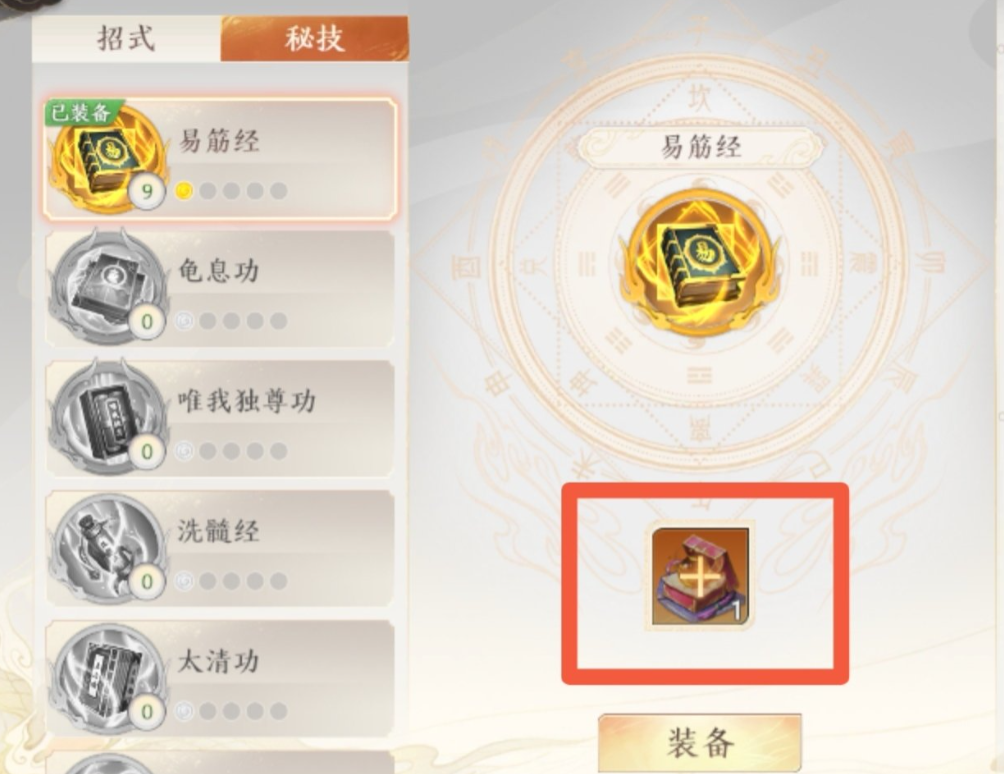
Task: Select the 太清功 list entry
Action: (x=220, y=678)
